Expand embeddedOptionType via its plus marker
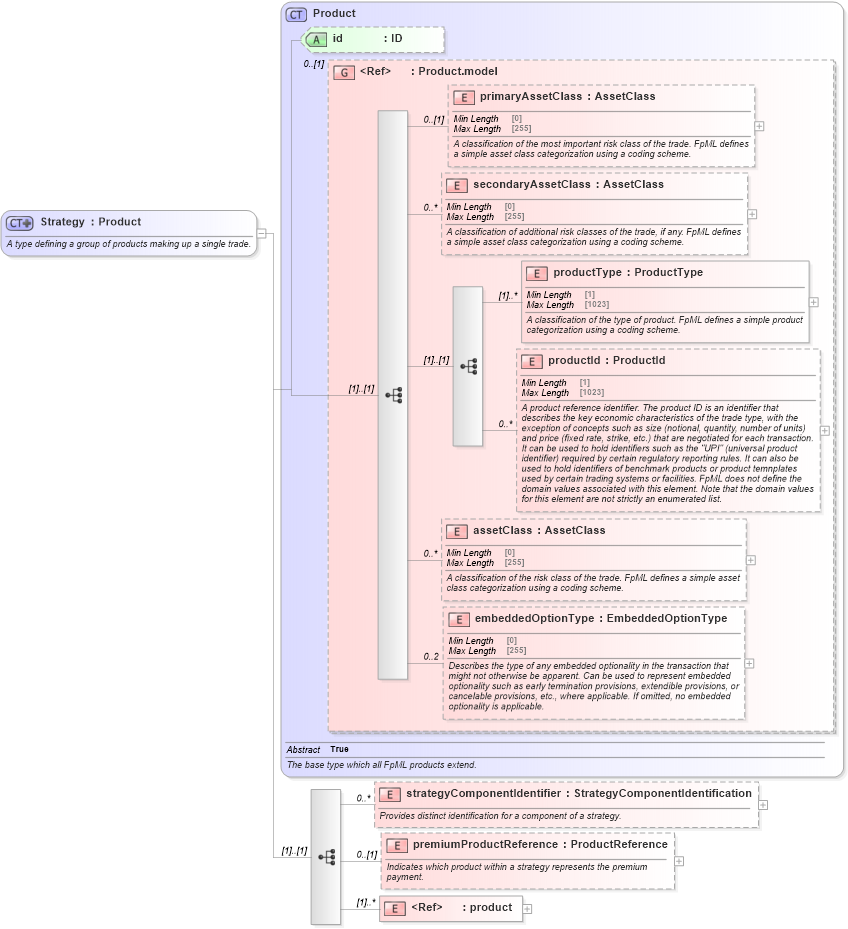 (x=748, y=662)
